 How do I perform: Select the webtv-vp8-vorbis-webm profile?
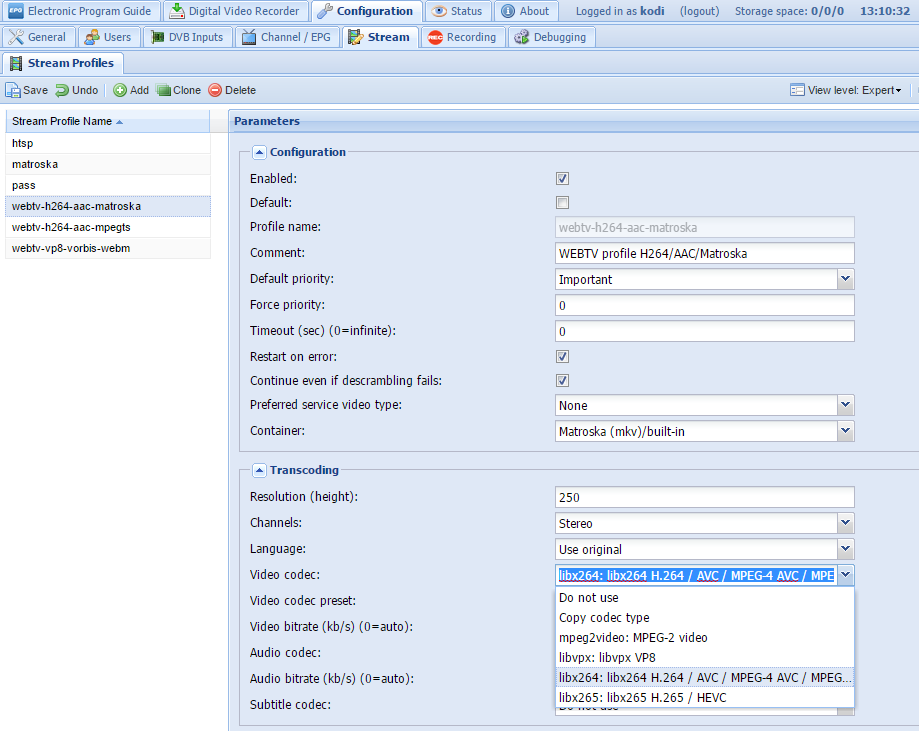[x=108, y=249]
